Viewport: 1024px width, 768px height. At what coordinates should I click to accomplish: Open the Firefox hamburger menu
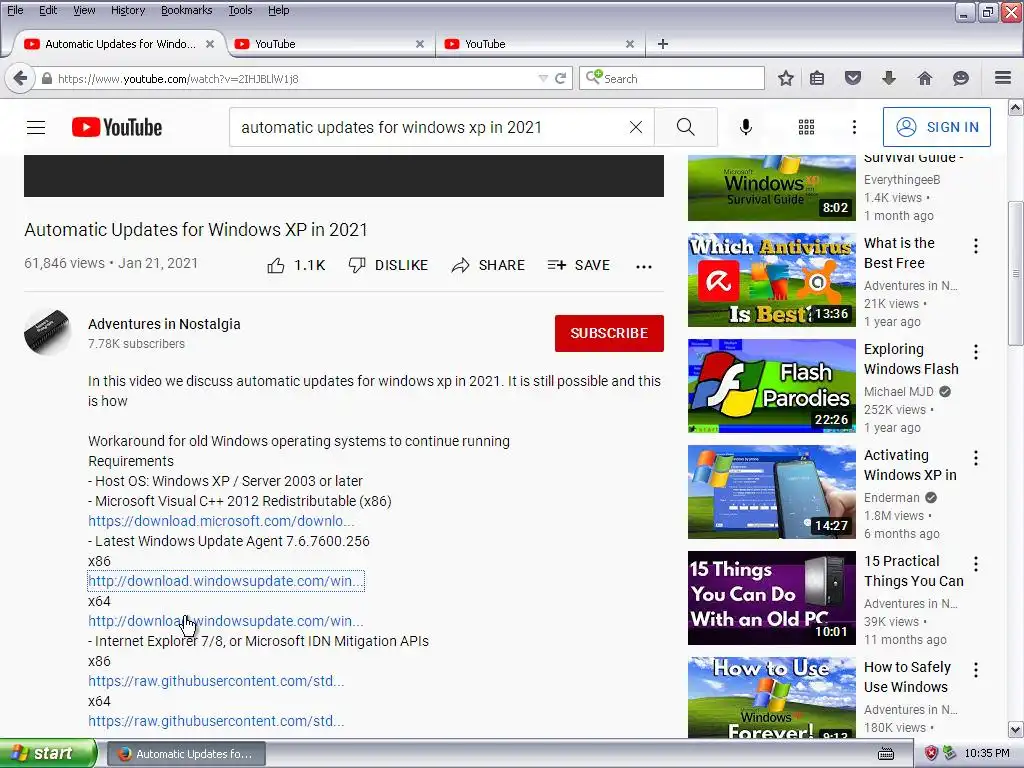pos(1003,78)
